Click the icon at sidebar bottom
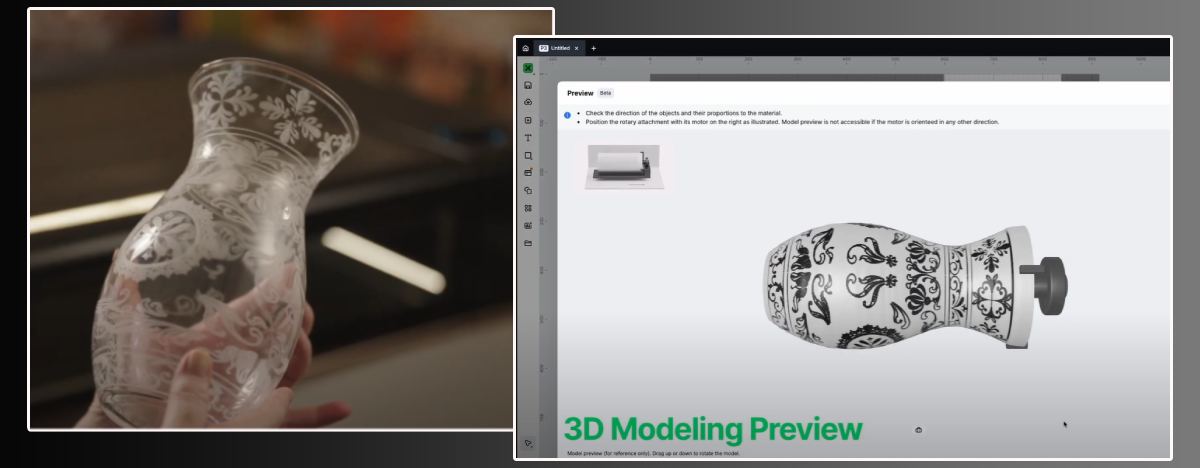 click(x=528, y=443)
